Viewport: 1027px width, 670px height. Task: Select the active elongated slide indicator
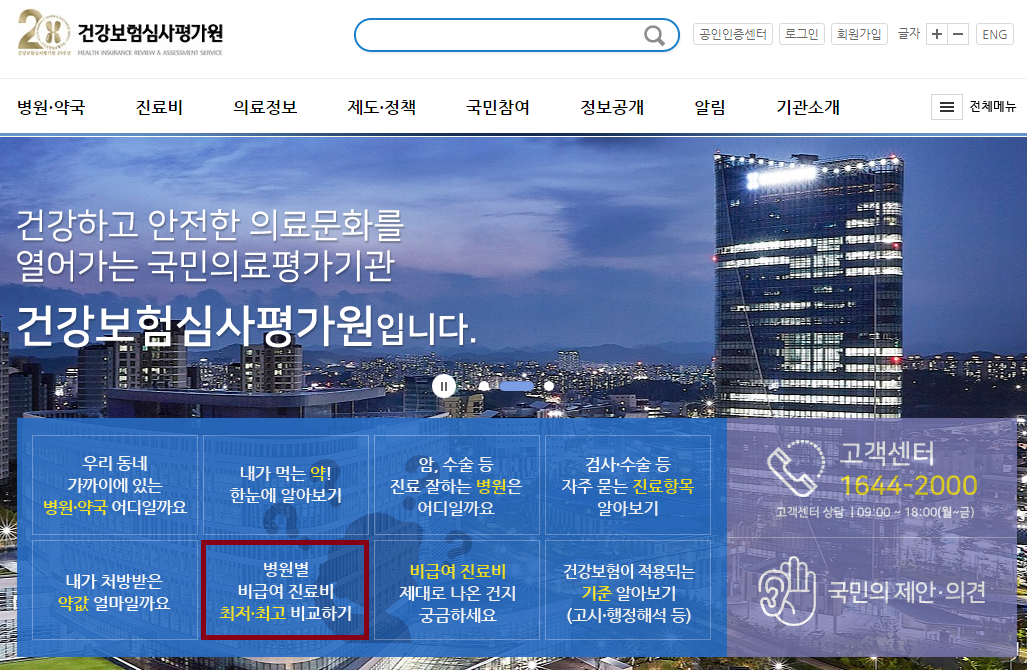pyautogui.click(x=516, y=386)
